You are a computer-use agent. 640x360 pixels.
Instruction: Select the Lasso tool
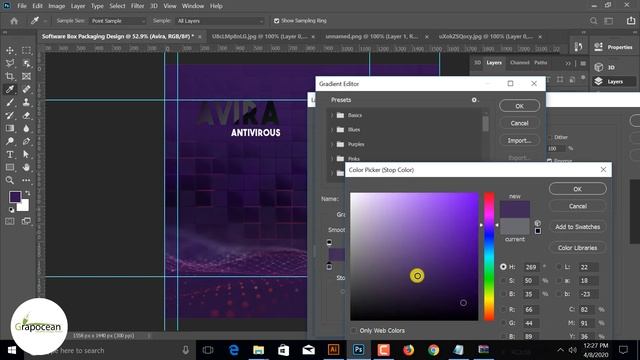click(10, 63)
